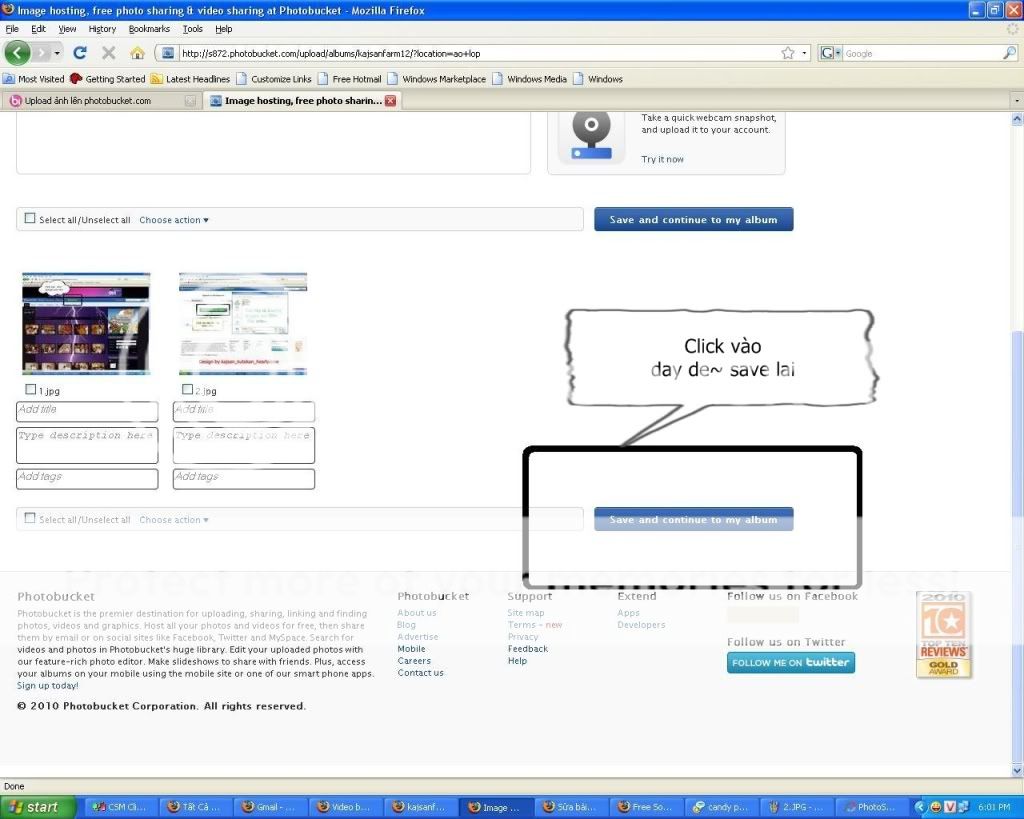Viewport: 1024px width, 819px height.
Task: Click the URL address field
Action: tap(479, 54)
